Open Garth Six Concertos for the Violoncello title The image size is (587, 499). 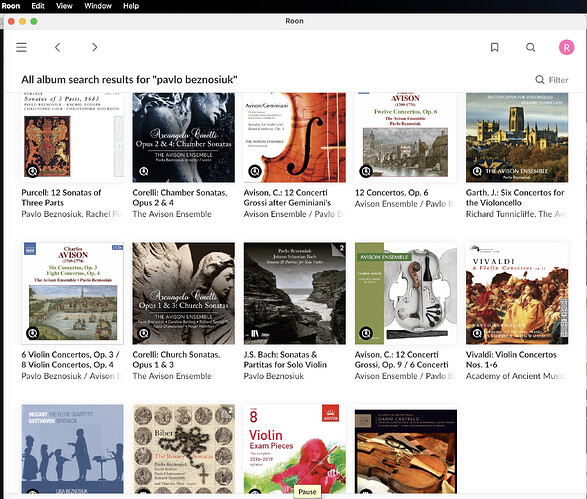click(515, 198)
